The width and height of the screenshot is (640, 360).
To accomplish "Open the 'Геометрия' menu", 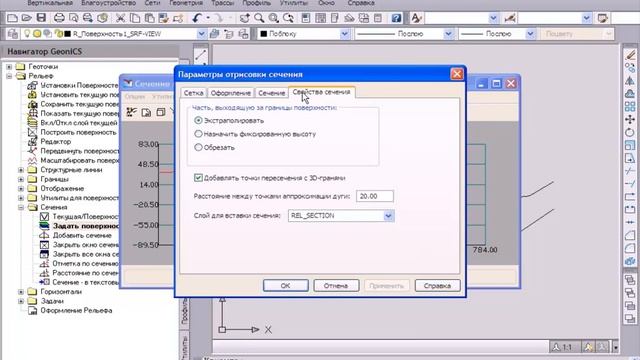I will click(x=186, y=3).
